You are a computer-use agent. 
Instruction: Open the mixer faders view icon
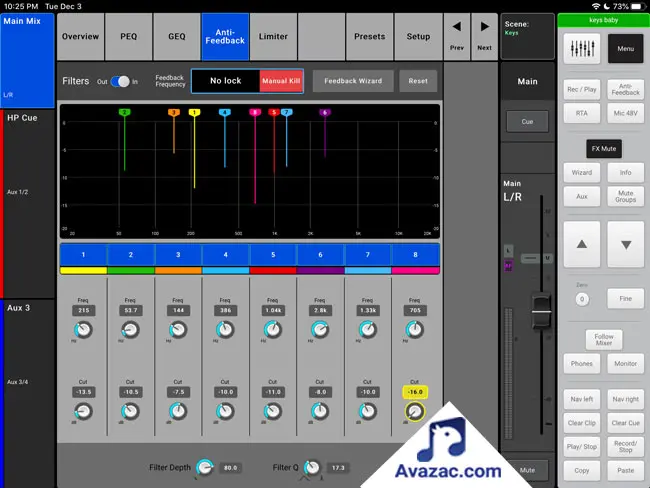click(x=582, y=49)
